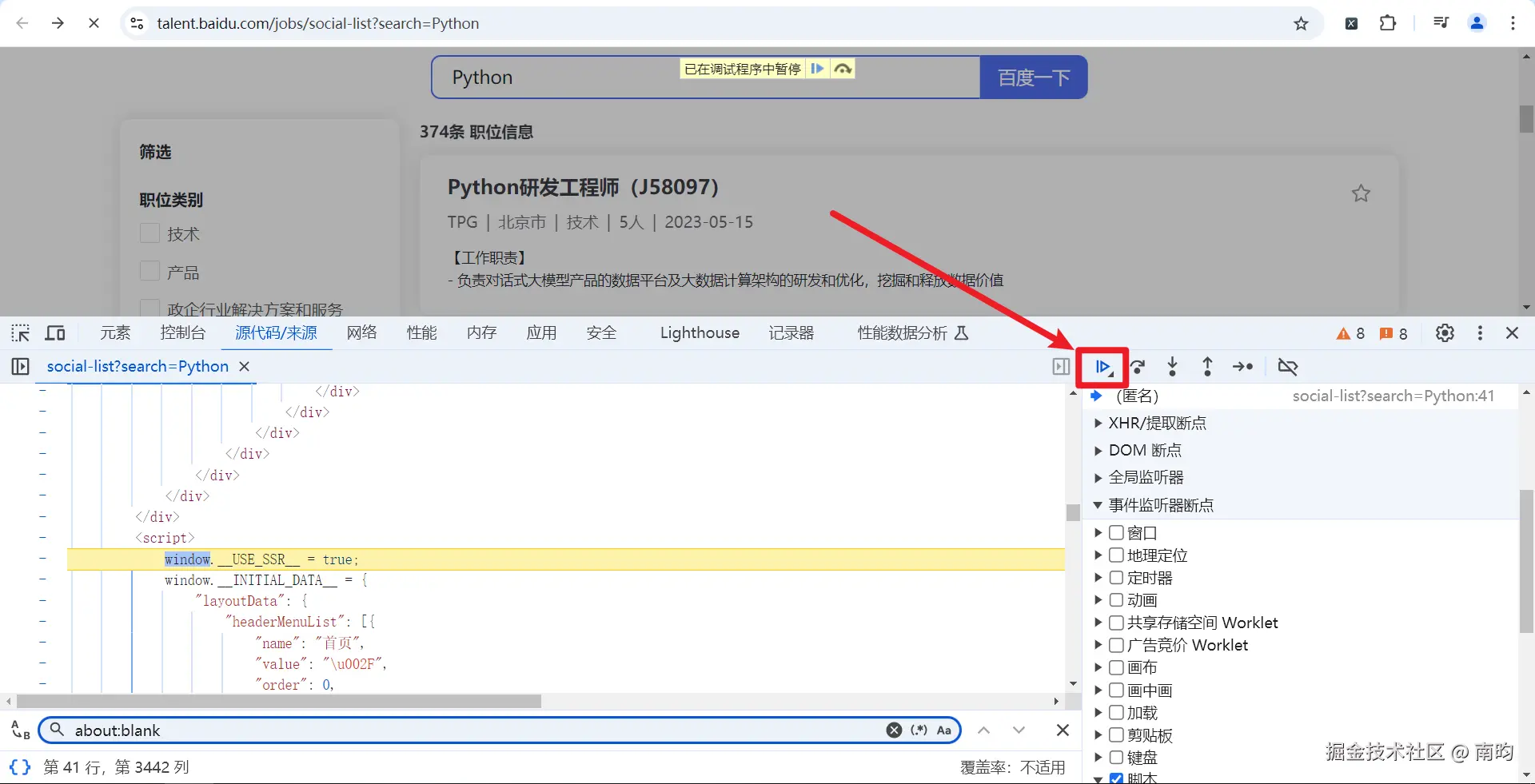The width and height of the screenshot is (1535, 784).
Task: Enable the 窗口 event listener breakpoint
Action: 1116,532
